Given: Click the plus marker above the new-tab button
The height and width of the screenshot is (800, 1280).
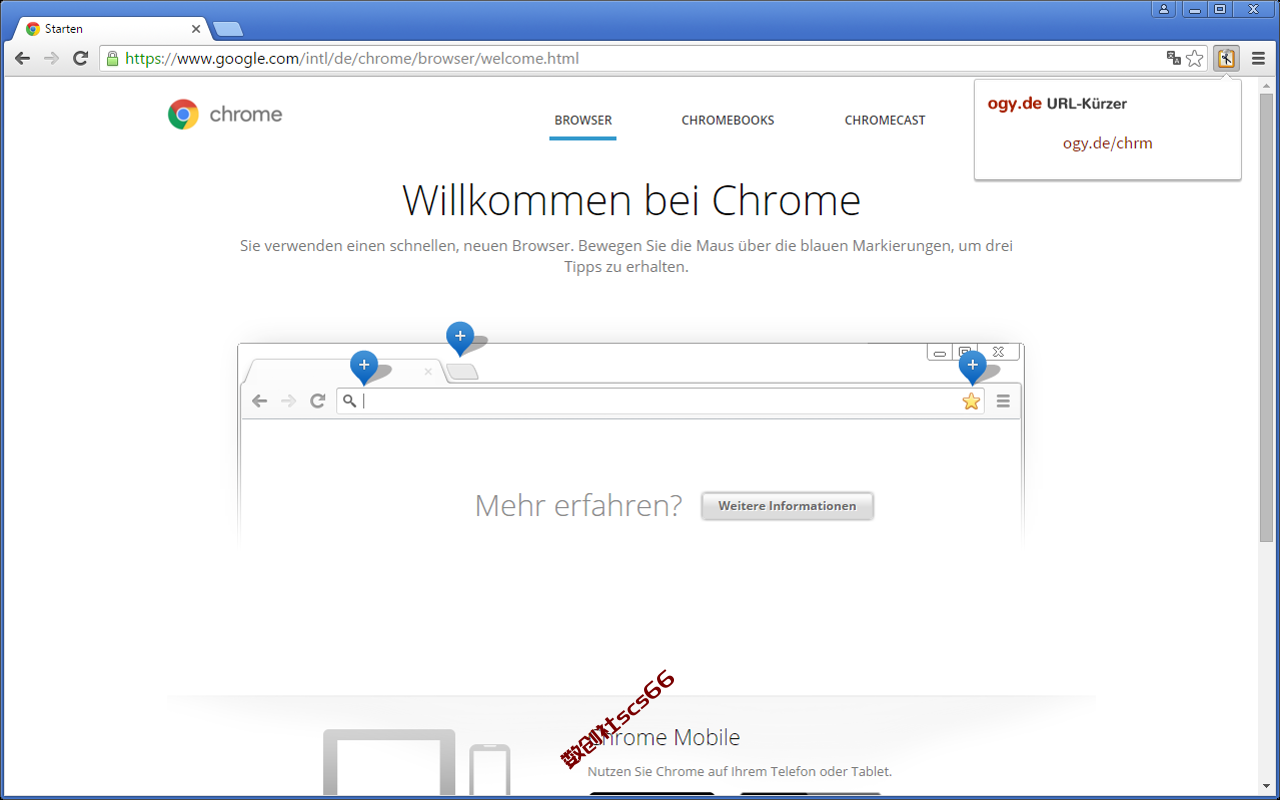Looking at the screenshot, I should tap(460, 338).
